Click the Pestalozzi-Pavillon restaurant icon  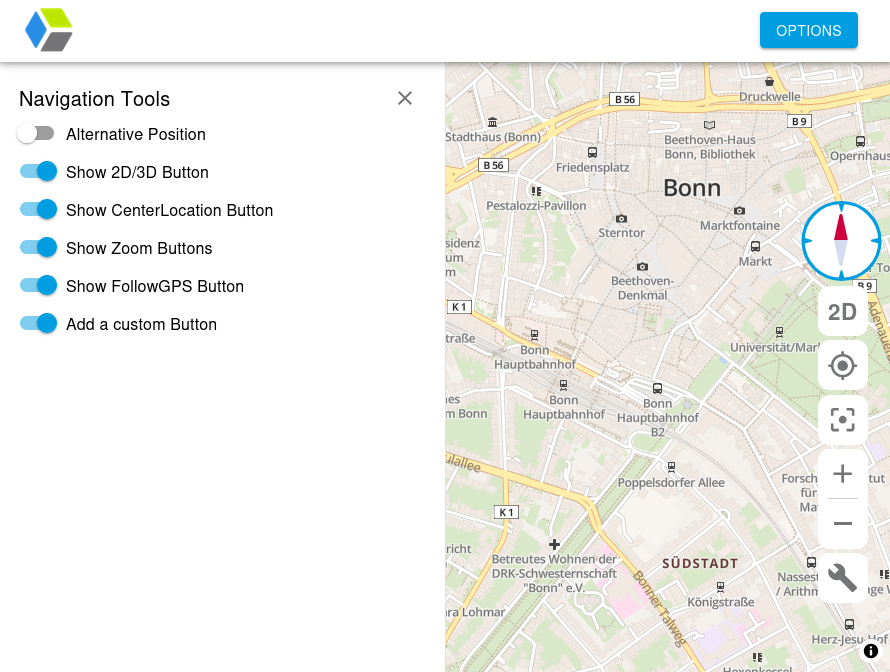[x=536, y=191]
